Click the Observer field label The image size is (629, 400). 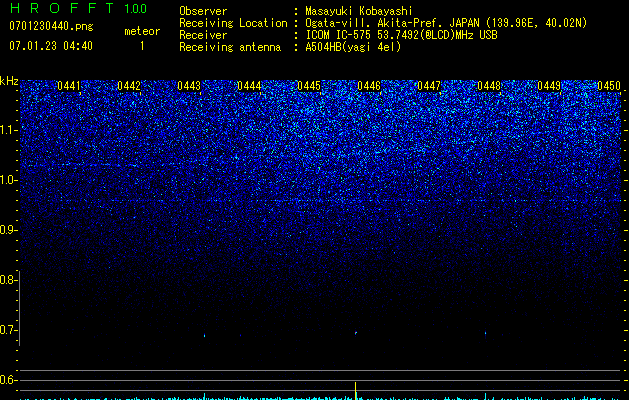click(x=203, y=11)
